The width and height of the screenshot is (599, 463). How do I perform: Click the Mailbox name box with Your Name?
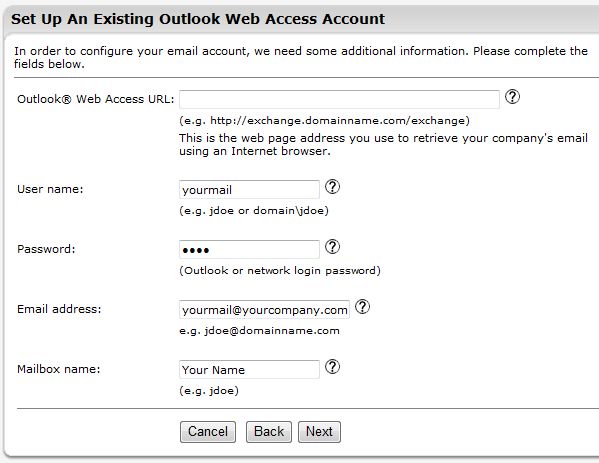click(249, 369)
